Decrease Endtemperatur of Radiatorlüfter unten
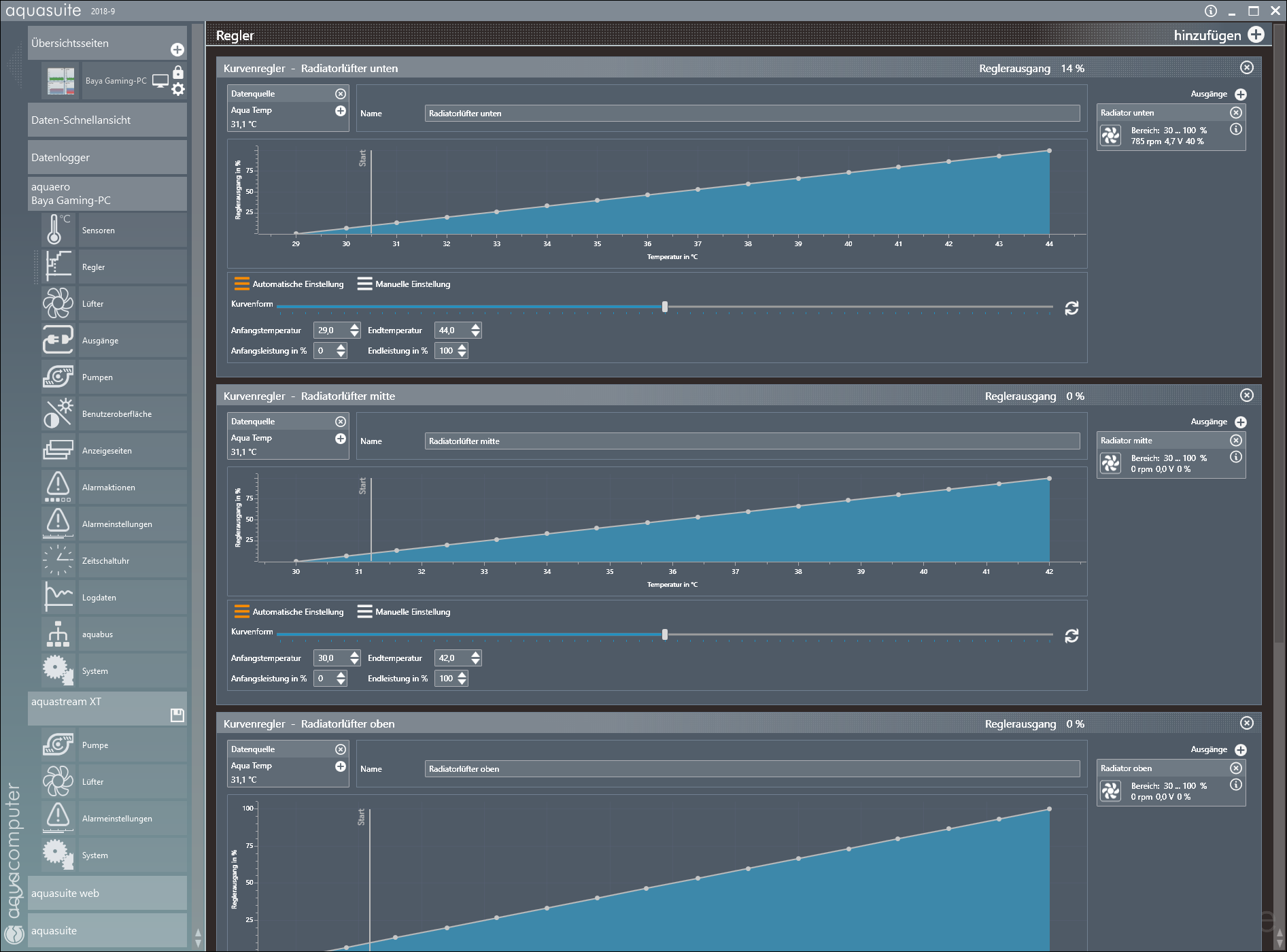Viewport: 1287px width, 952px height. (x=475, y=334)
